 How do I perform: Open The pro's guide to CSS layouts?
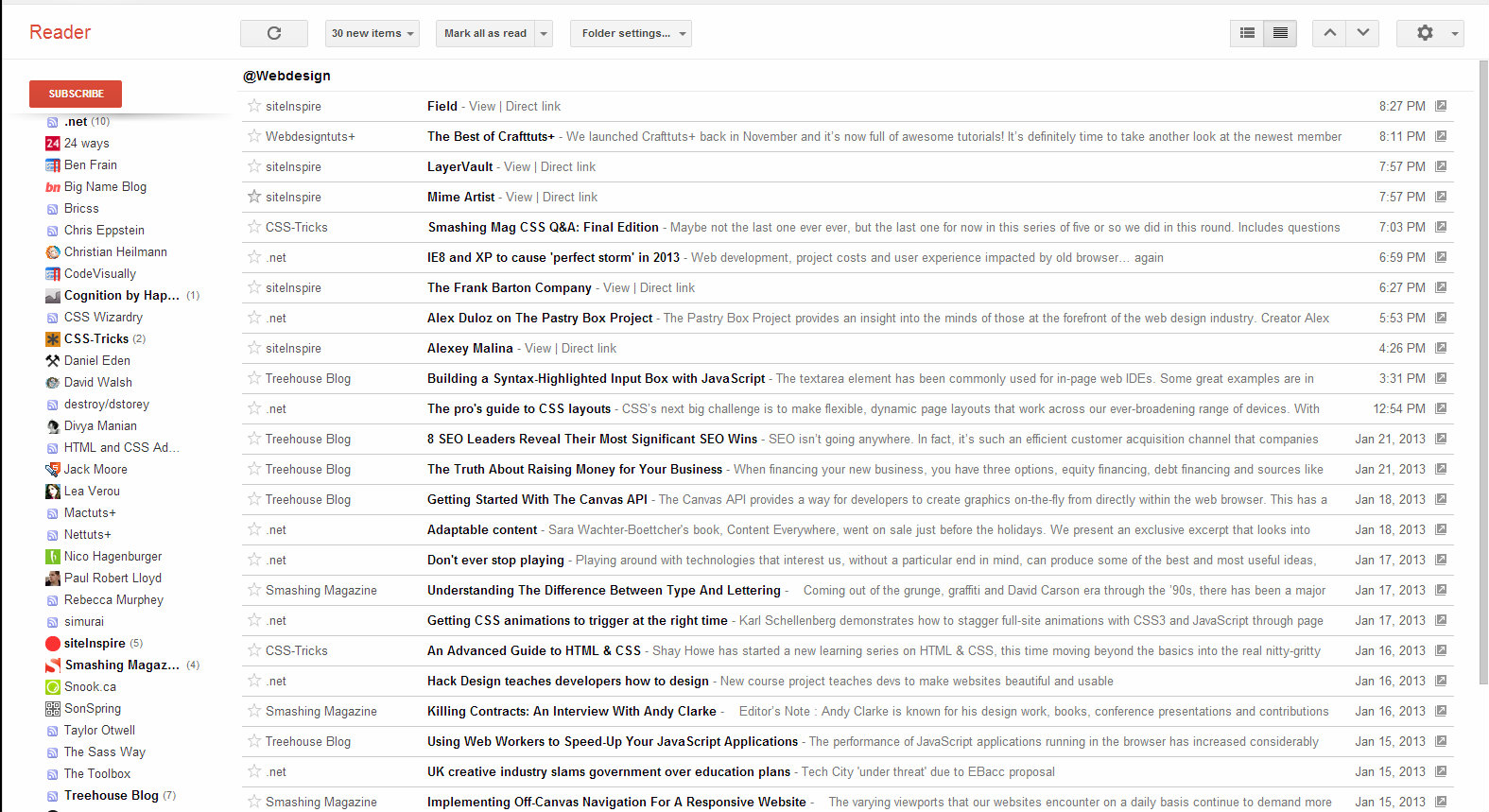[x=519, y=408]
